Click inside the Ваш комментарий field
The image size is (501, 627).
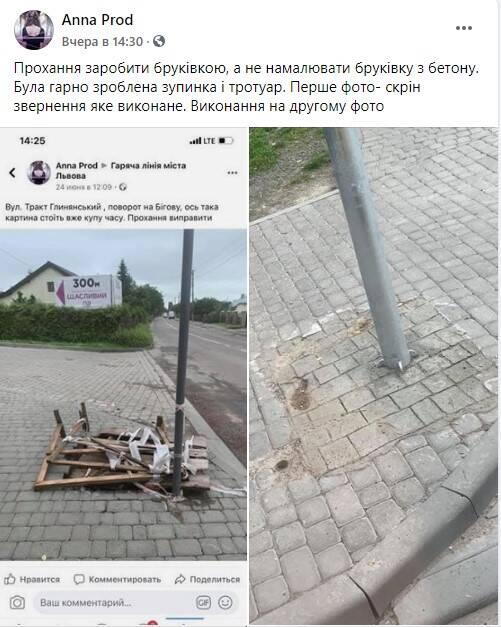pyautogui.click(x=113, y=602)
